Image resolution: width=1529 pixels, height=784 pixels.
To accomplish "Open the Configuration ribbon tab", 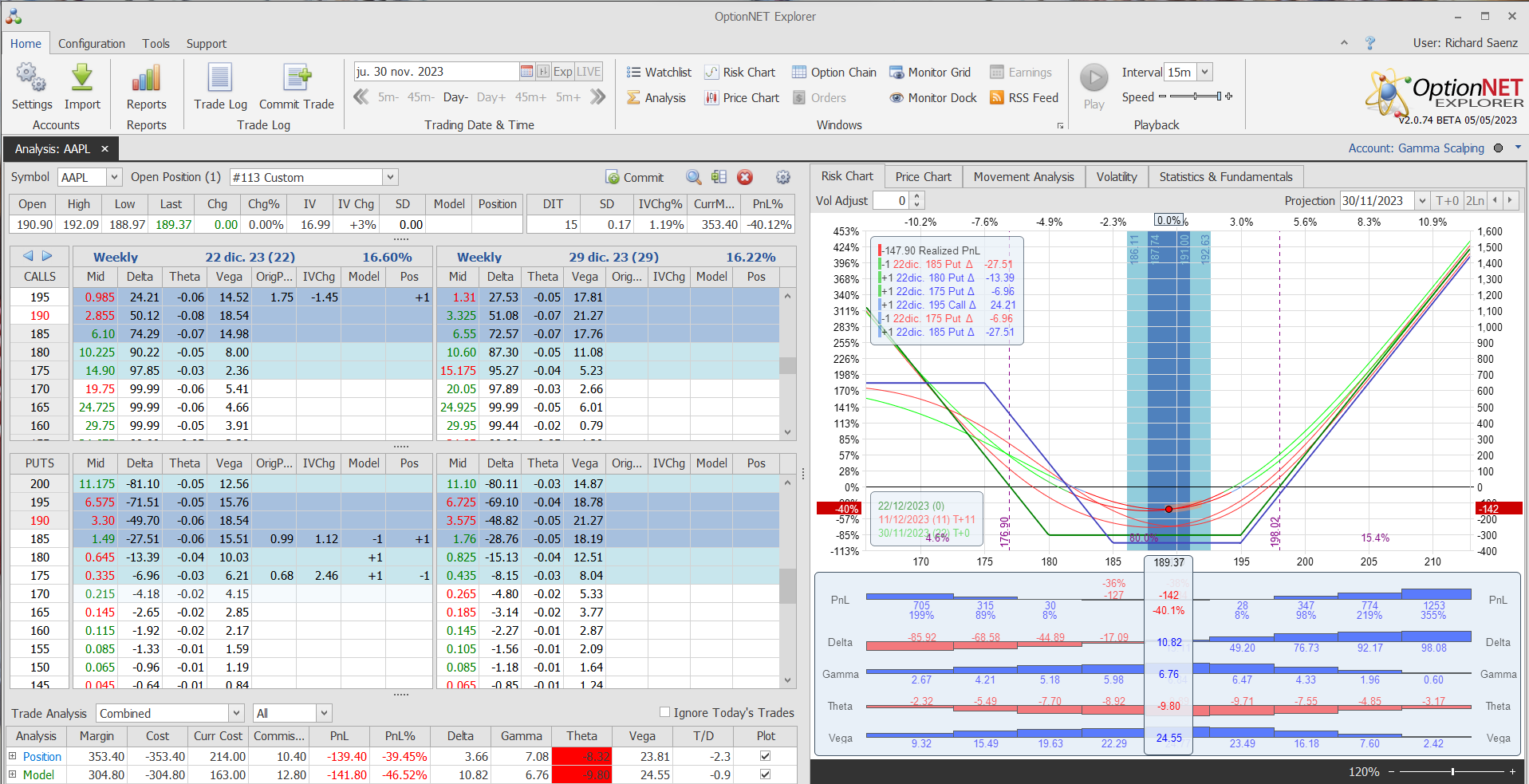I will tap(92, 44).
